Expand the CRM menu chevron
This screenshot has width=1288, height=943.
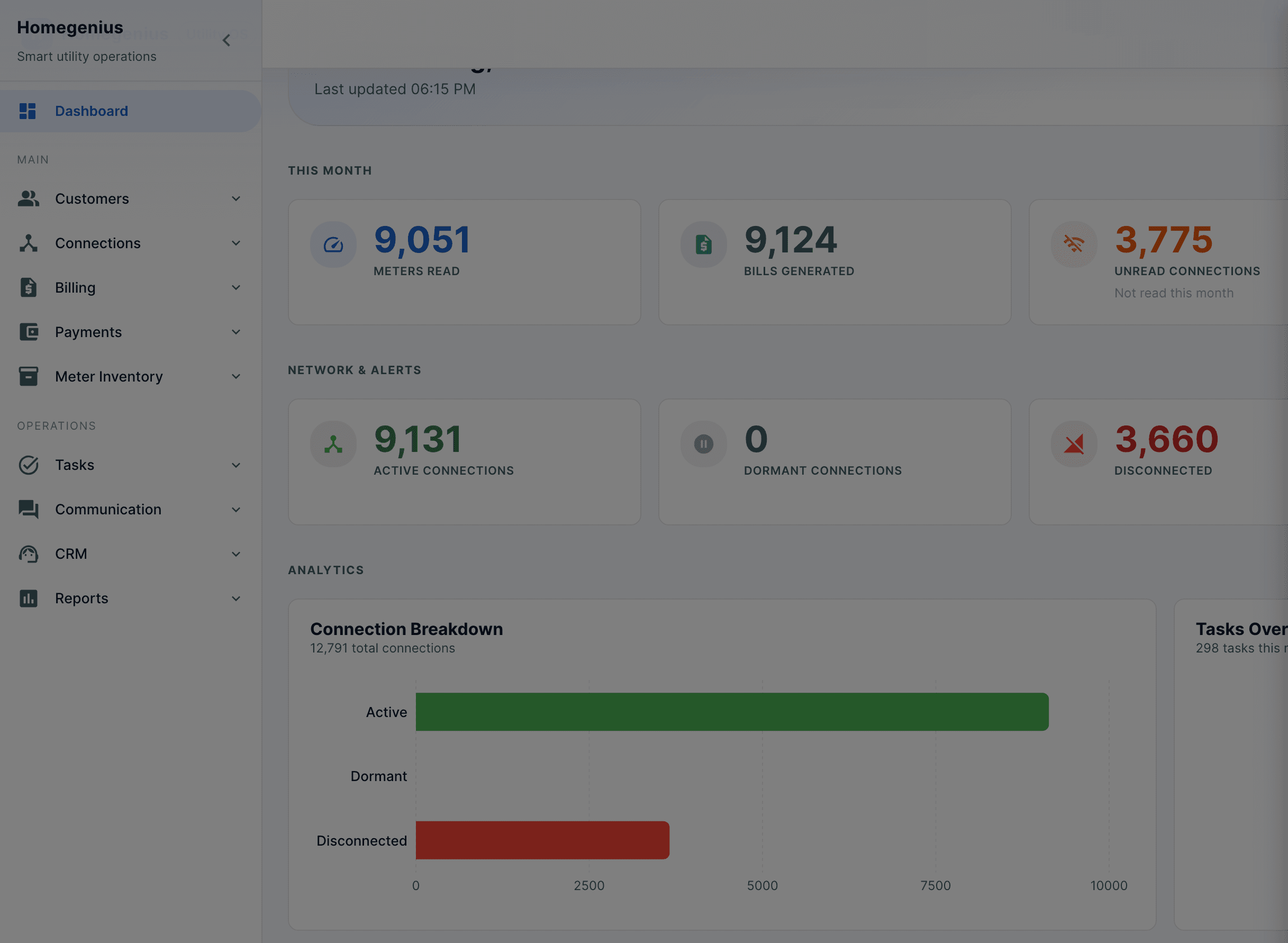pyautogui.click(x=236, y=554)
